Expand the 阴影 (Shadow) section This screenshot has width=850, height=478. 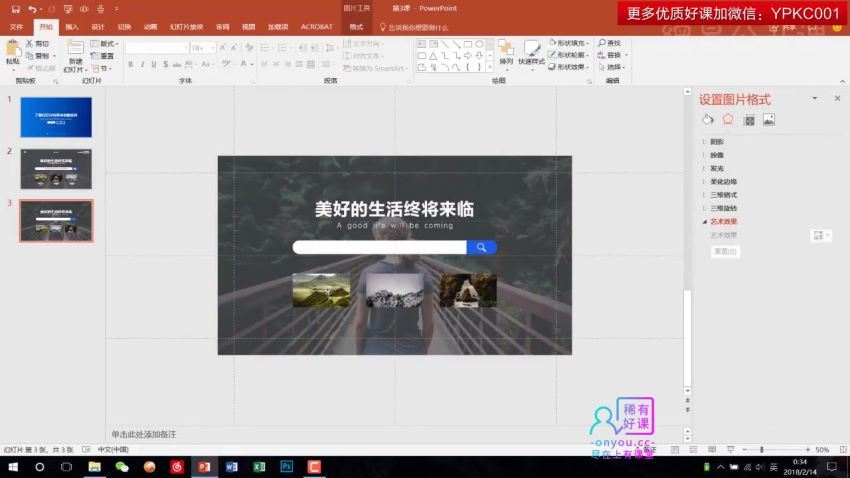(x=717, y=142)
